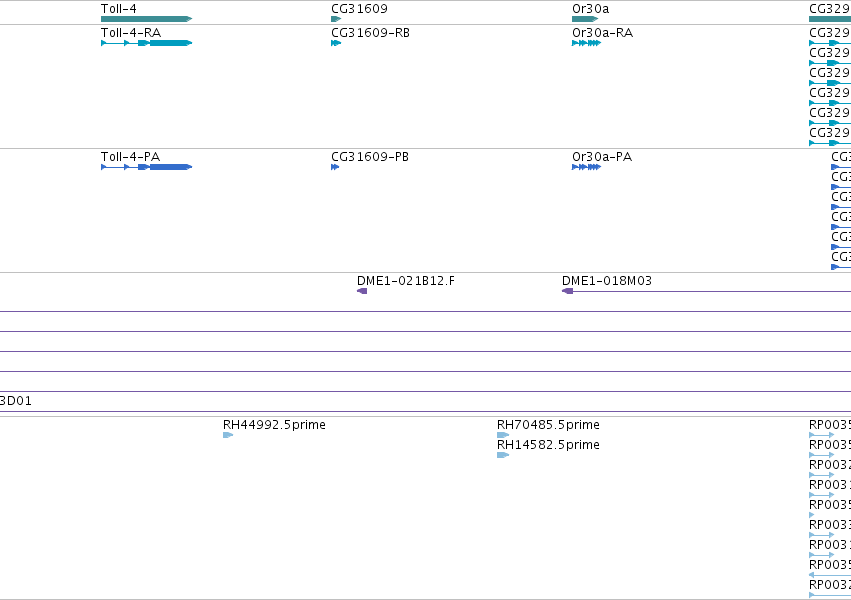This screenshot has height=600, width=851.
Task: Click the Or30a-RA label
Action: [x=602, y=33]
